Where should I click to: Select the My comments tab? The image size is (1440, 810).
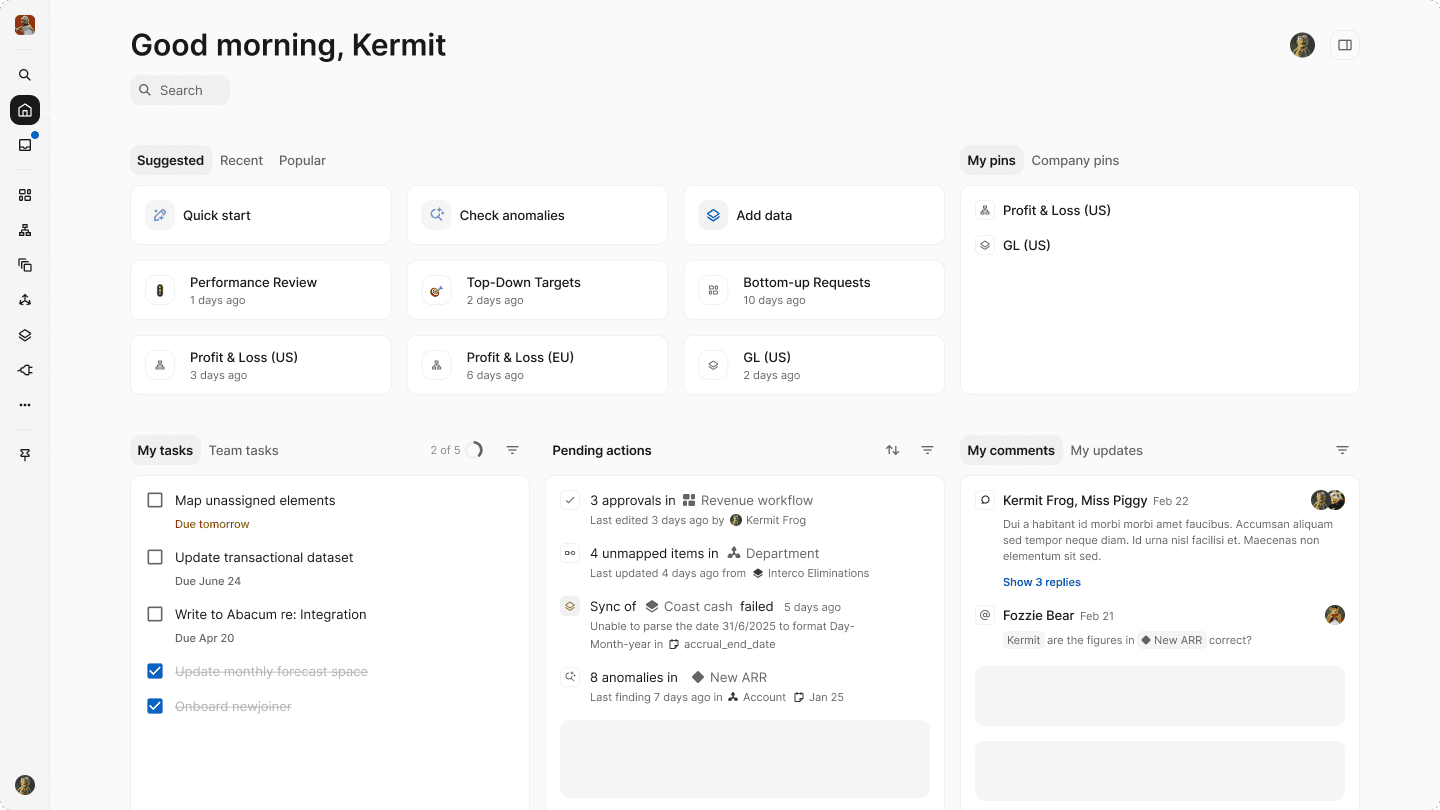(1011, 450)
